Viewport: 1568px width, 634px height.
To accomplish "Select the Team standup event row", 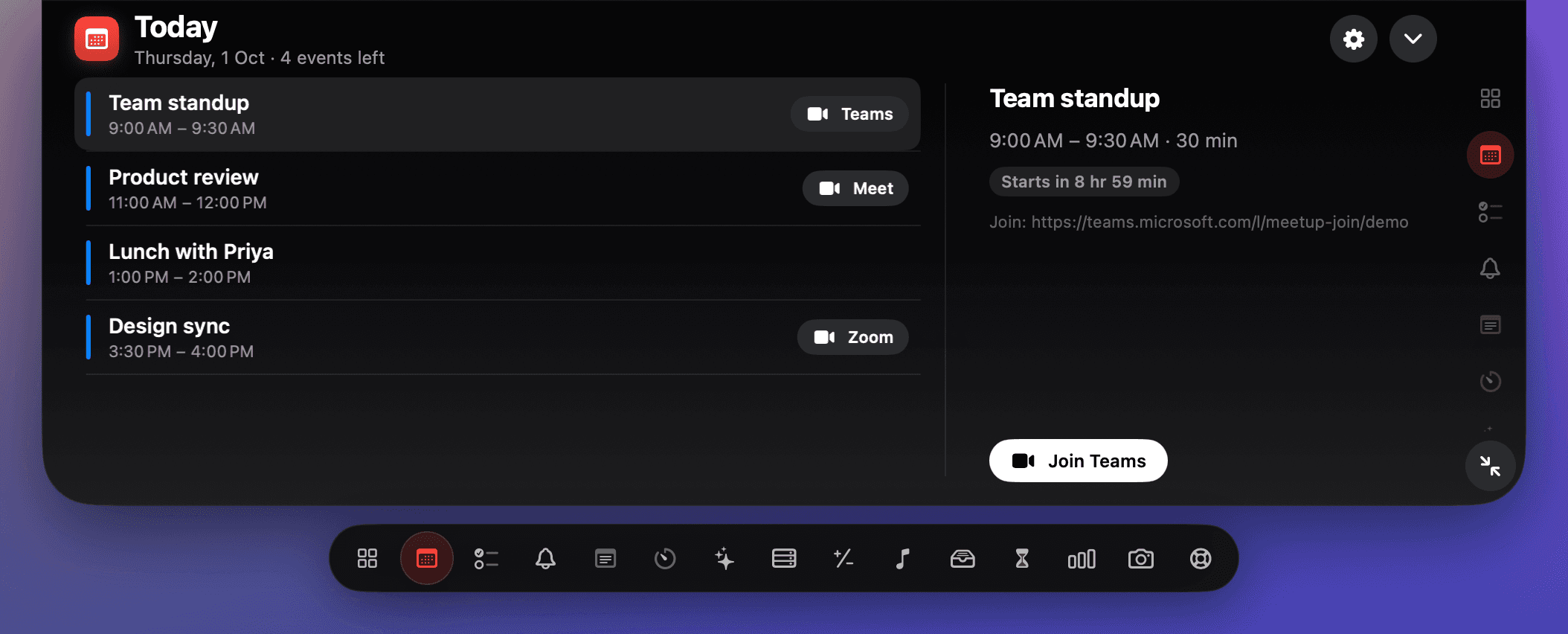I will tap(498, 115).
